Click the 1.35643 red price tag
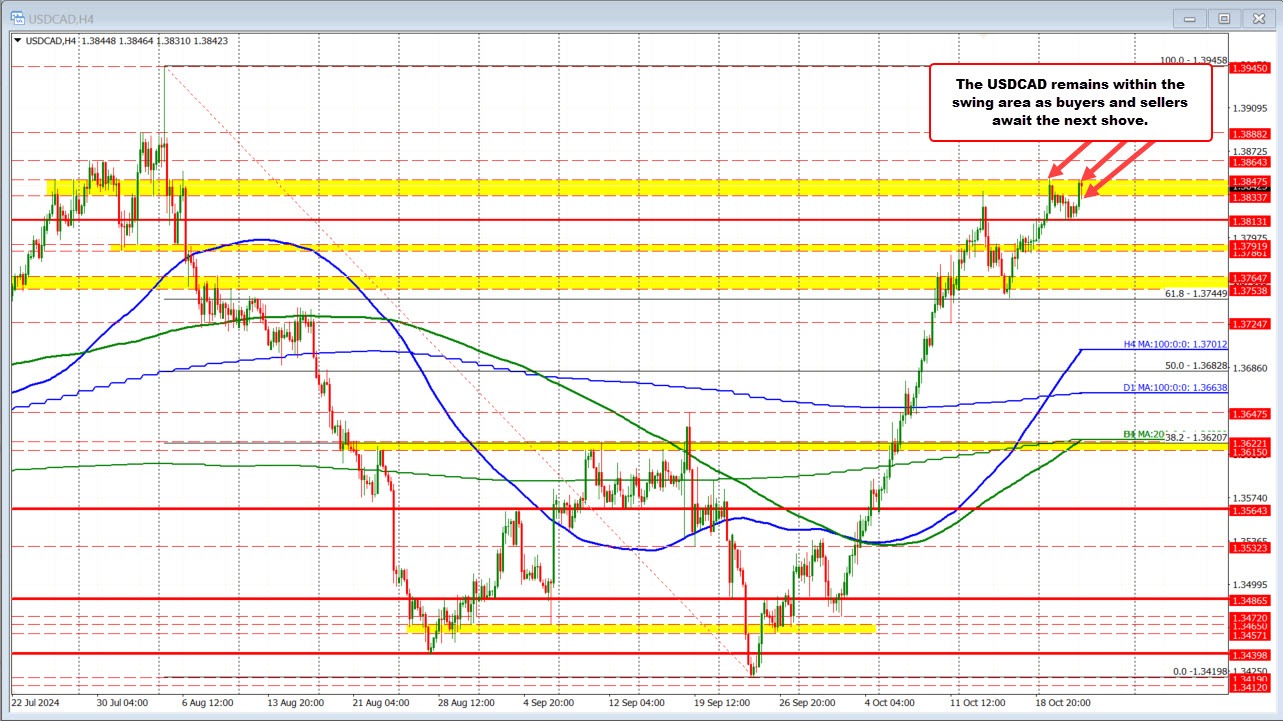This screenshot has width=1283, height=721. tap(1250, 510)
